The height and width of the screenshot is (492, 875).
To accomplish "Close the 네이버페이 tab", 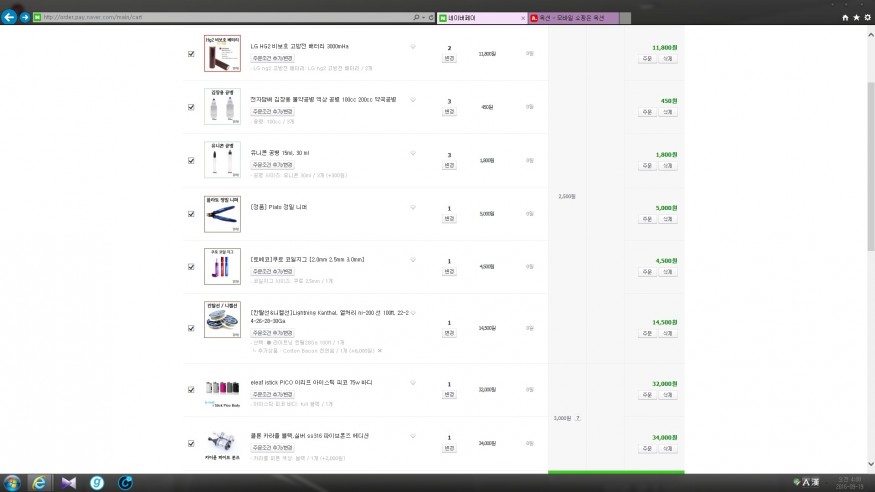I will pos(523,18).
